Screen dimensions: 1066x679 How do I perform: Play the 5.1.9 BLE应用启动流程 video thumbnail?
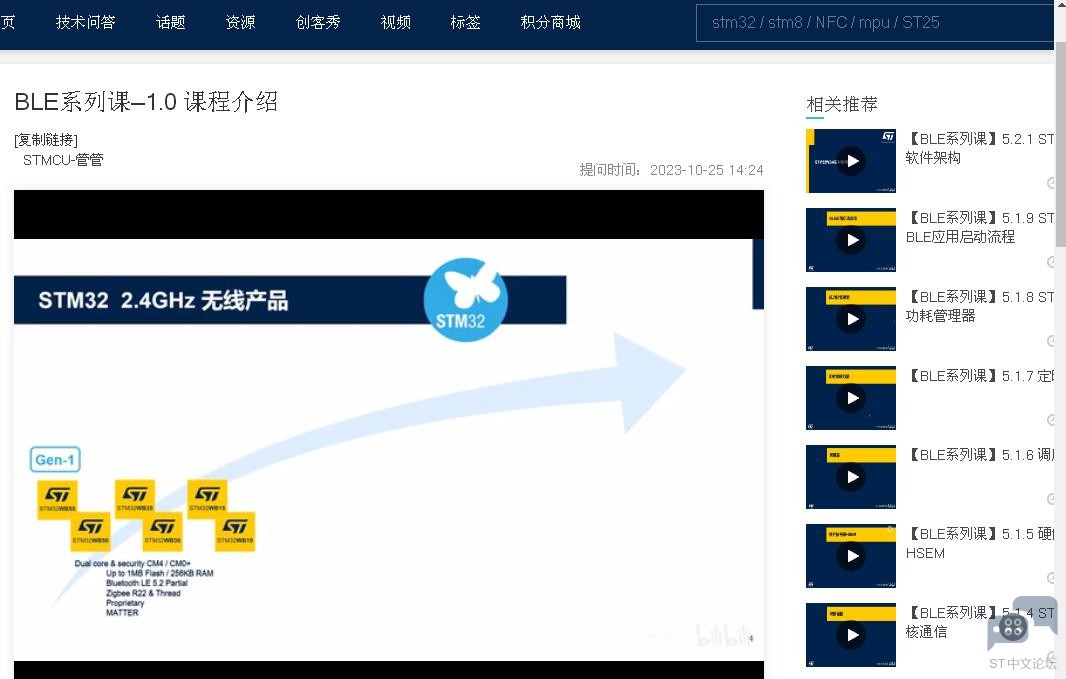(x=850, y=240)
